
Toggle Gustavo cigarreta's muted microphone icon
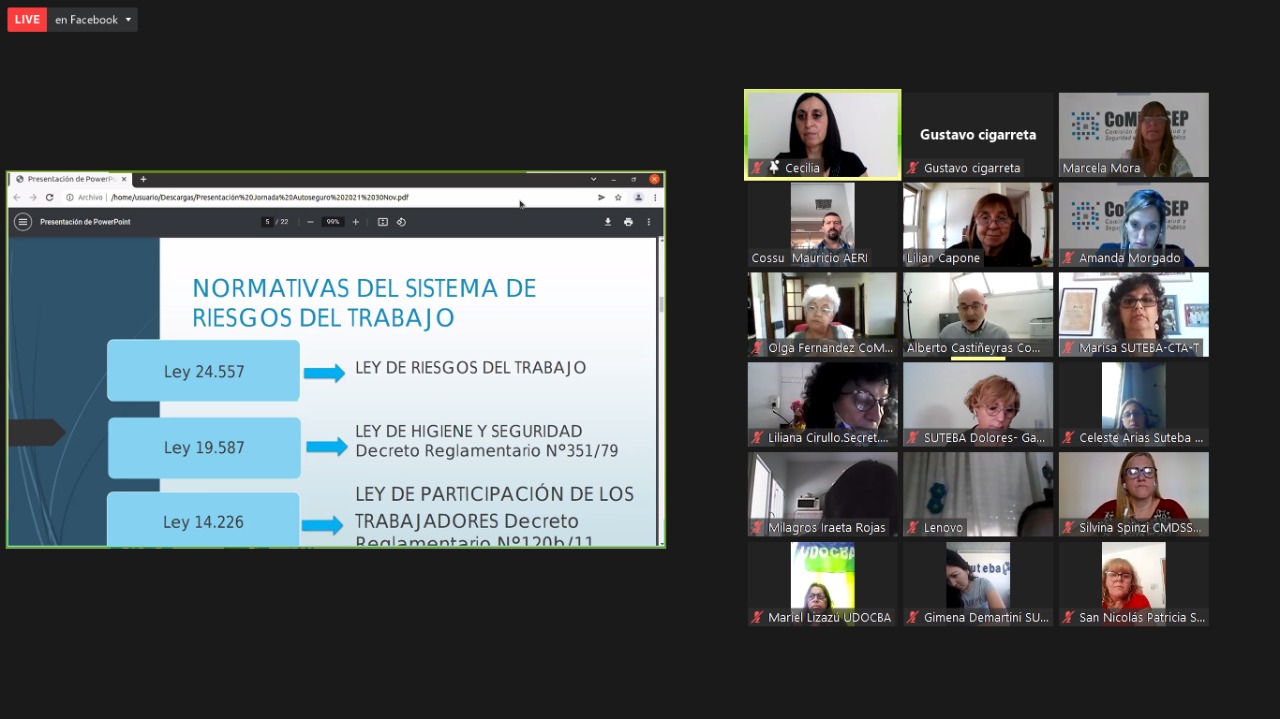click(x=913, y=168)
